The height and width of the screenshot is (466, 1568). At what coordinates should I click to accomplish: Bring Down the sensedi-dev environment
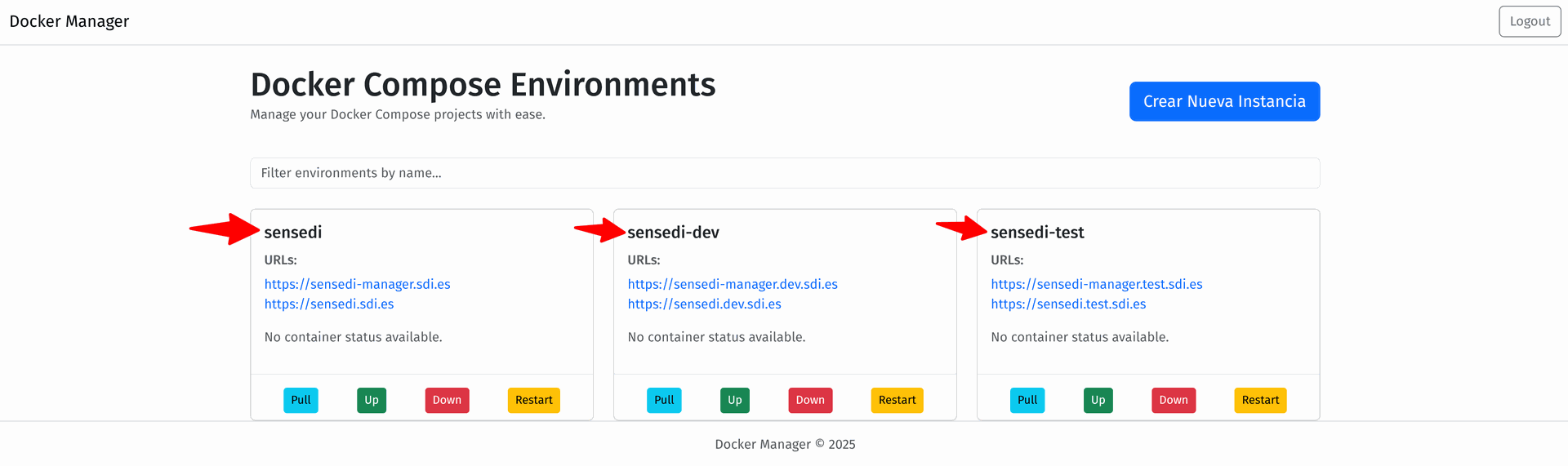pyautogui.click(x=810, y=400)
